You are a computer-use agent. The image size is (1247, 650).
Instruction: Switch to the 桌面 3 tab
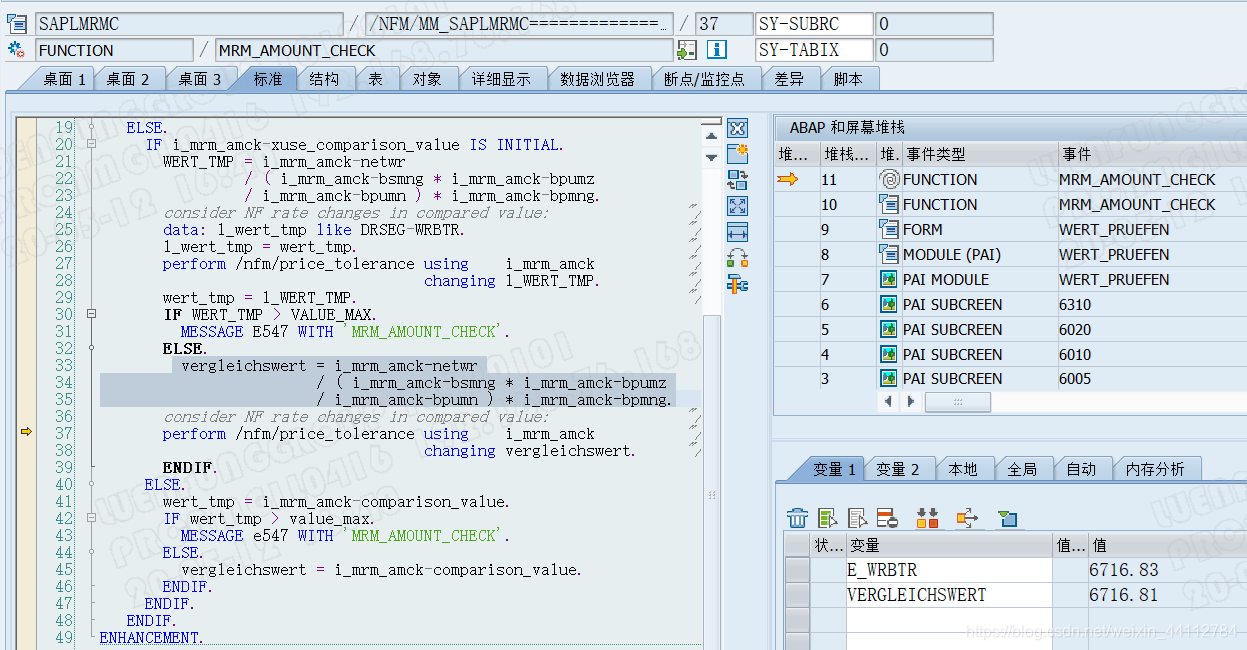pyautogui.click(x=200, y=79)
